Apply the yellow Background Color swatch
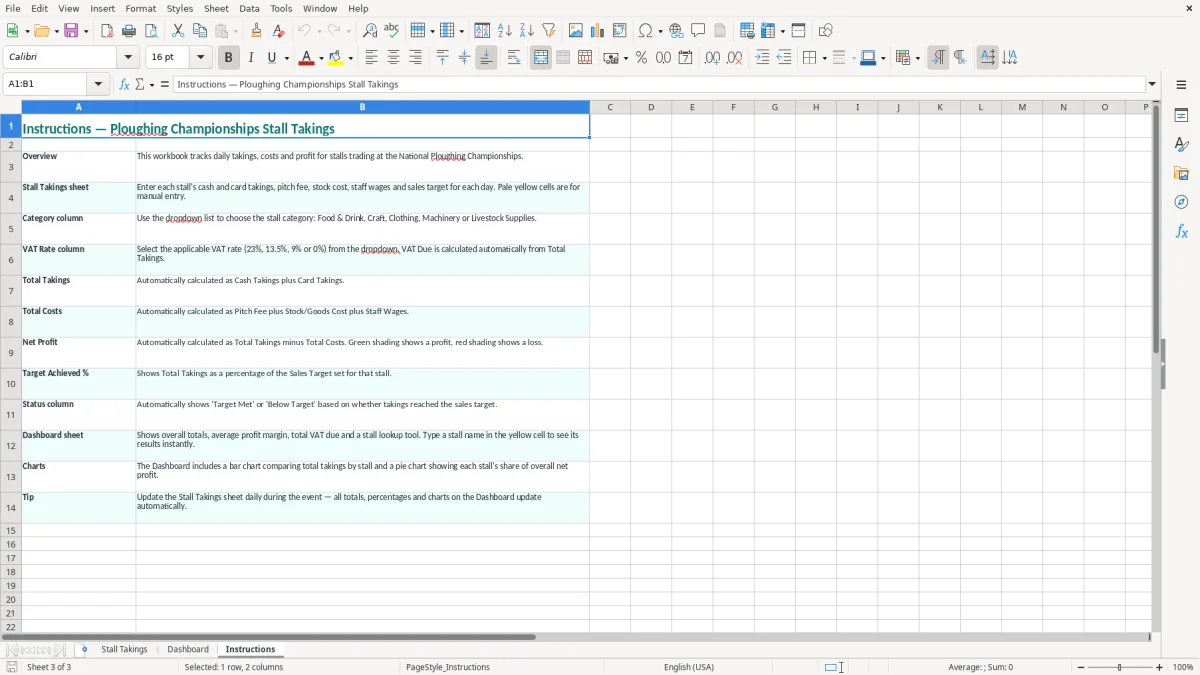Viewport: 1200px width, 675px height. (335, 58)
